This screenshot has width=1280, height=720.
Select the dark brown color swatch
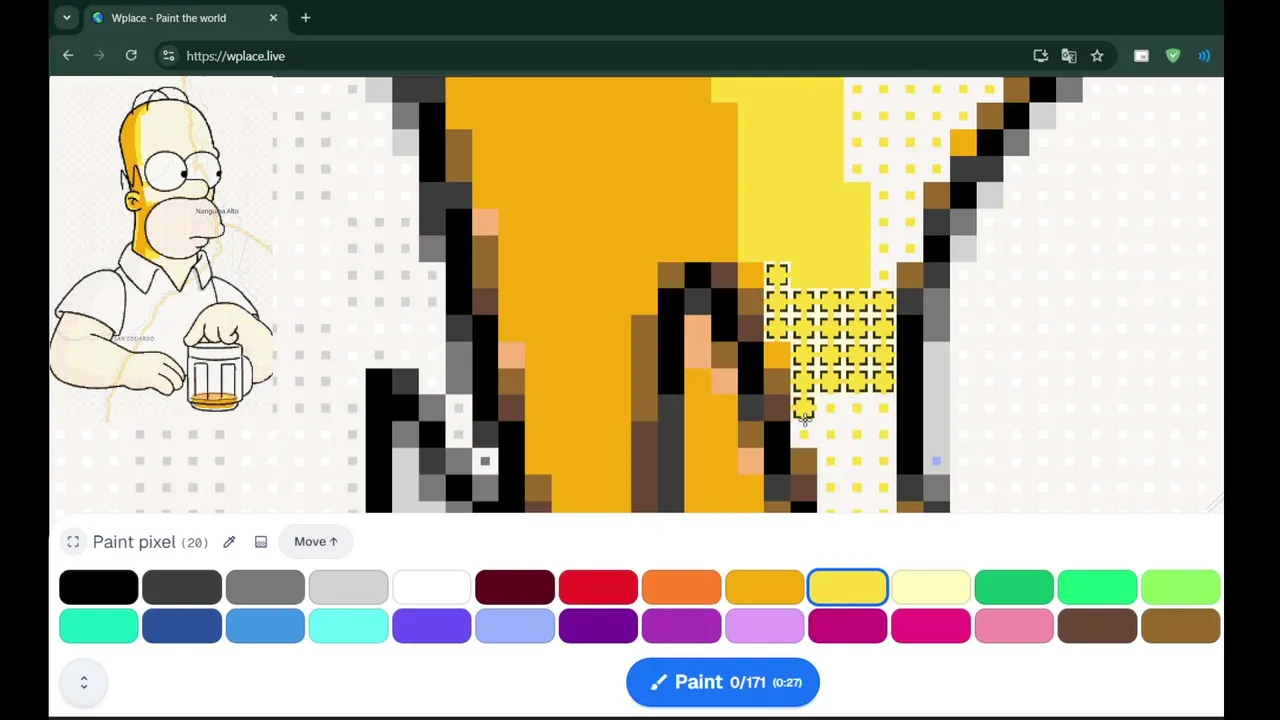point(1097,626)
